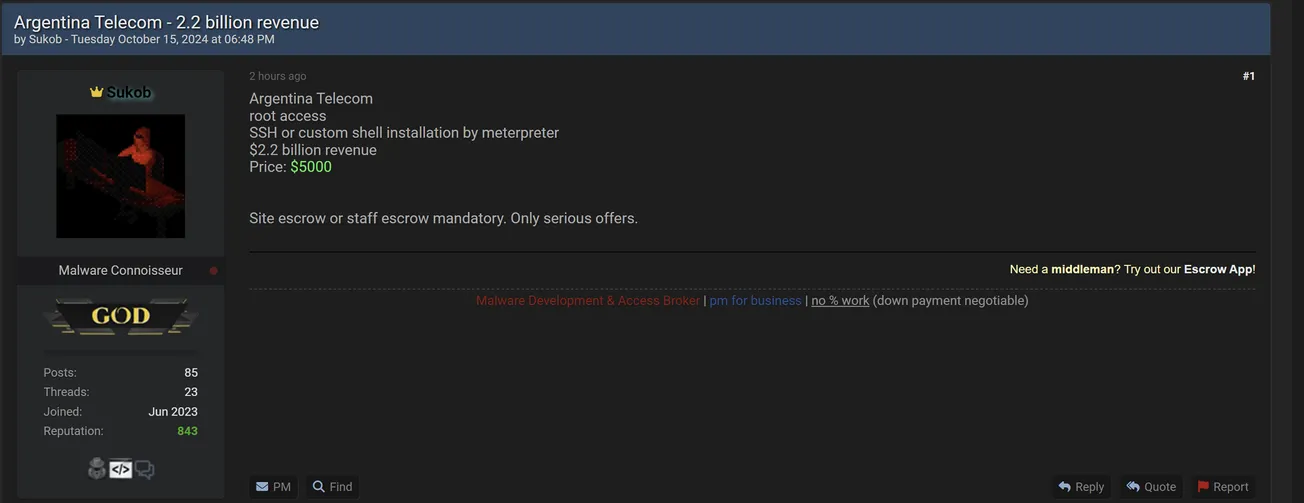Open the Escrow App link

pos(1217,269)
